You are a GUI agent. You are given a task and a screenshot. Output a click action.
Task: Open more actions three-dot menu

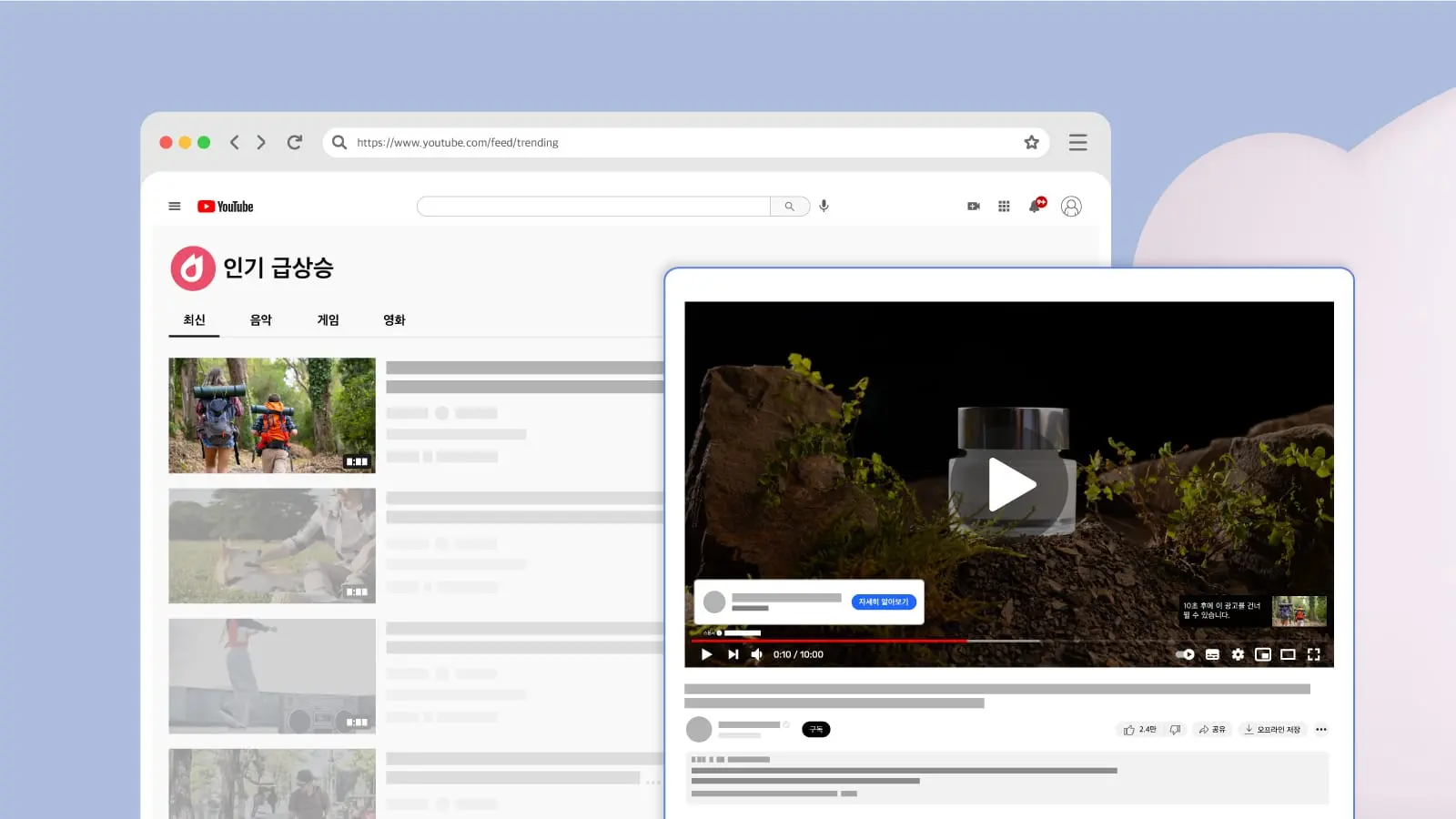pyautogui.click(x=1320, y=730)
